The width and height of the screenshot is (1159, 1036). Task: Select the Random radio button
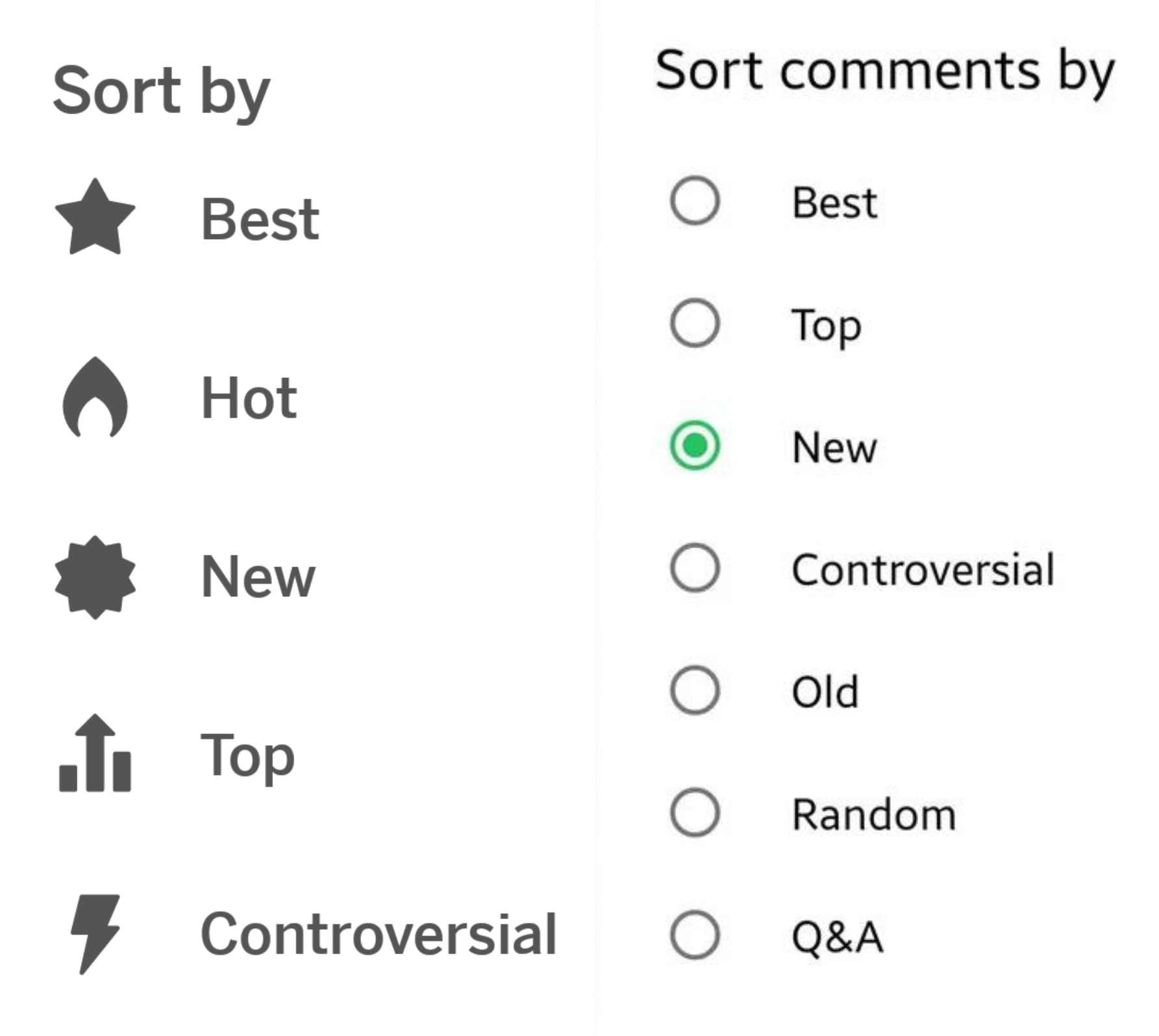pos(695,813)
